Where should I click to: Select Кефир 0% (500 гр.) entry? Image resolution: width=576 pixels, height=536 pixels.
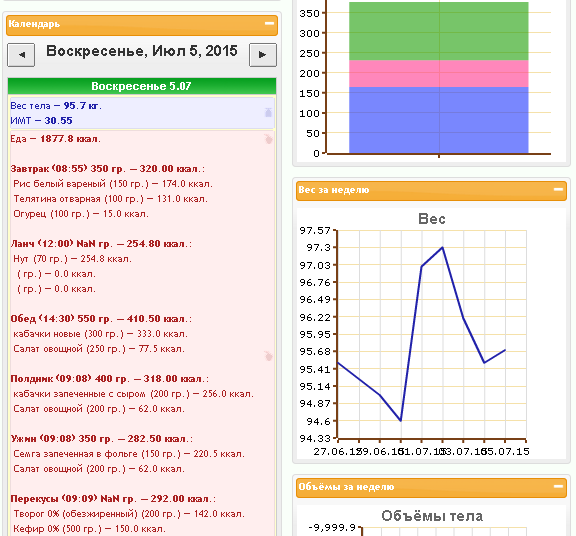pos(89,529)
